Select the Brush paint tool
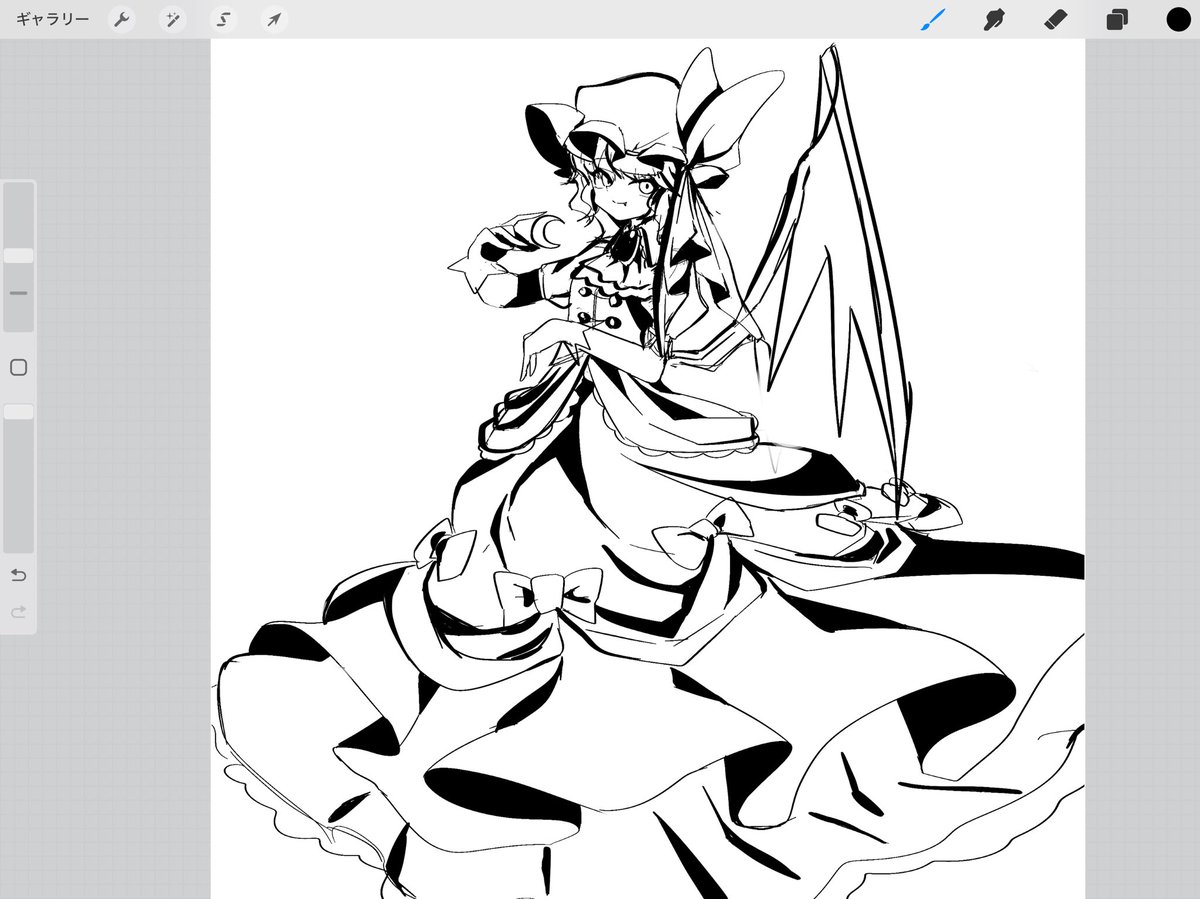Viewport: 1200px width, 899px height. tap(932, 19)
